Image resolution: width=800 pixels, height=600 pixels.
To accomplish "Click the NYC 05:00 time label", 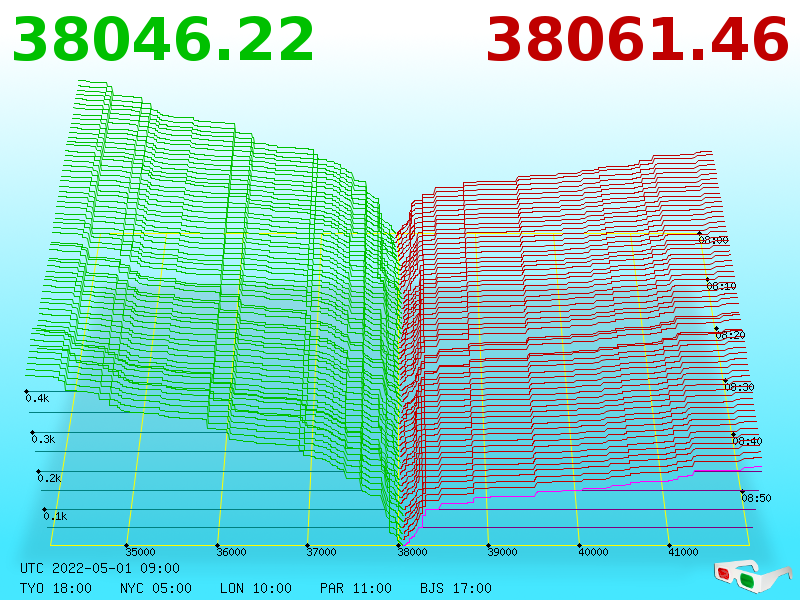I will [156, 588].
